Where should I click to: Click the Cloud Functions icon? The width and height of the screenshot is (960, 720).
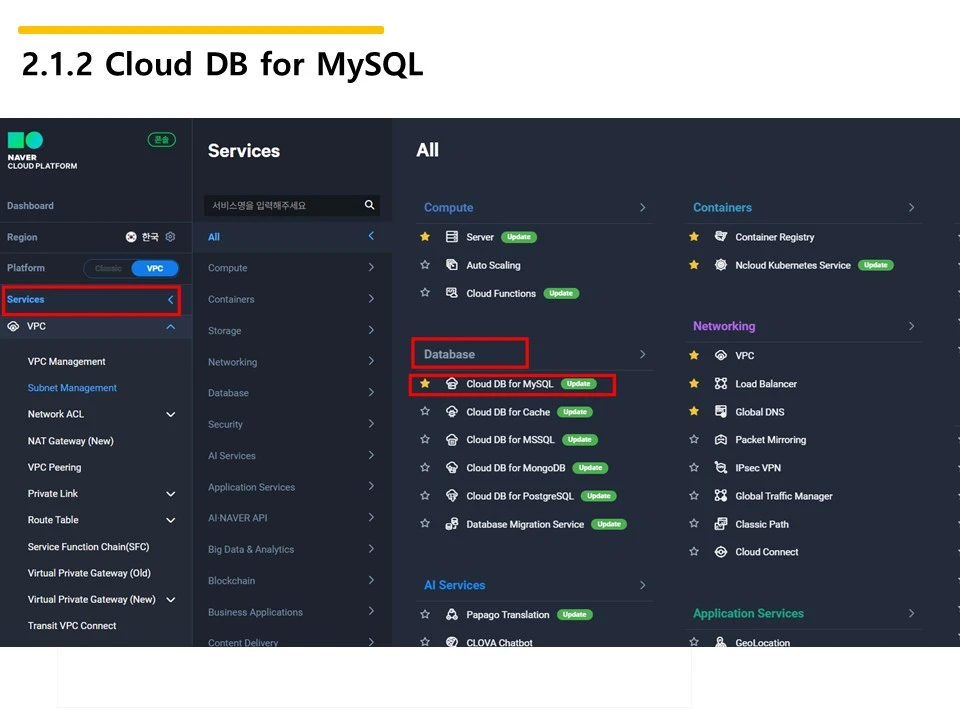tap(452, 293)
